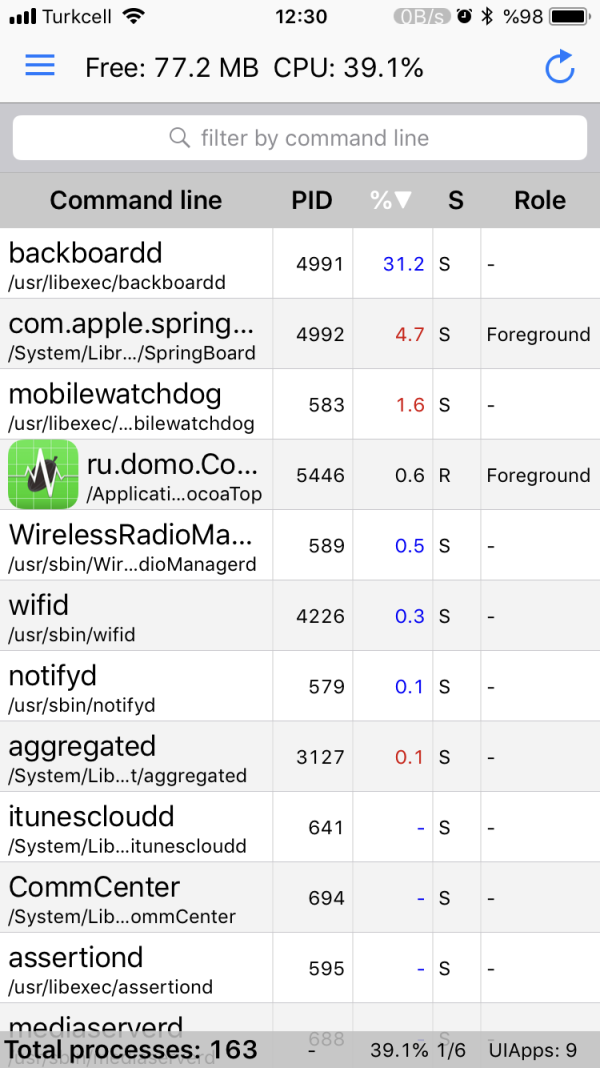Tap the Bluetooth status icon
The width and height of the screenshot is (600, 1068).
pos(487,17)
